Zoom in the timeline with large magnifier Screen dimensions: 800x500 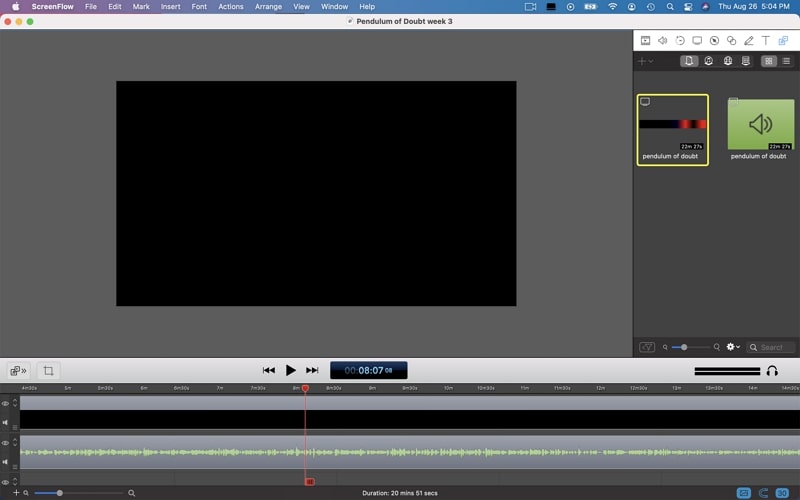point(132,493)
